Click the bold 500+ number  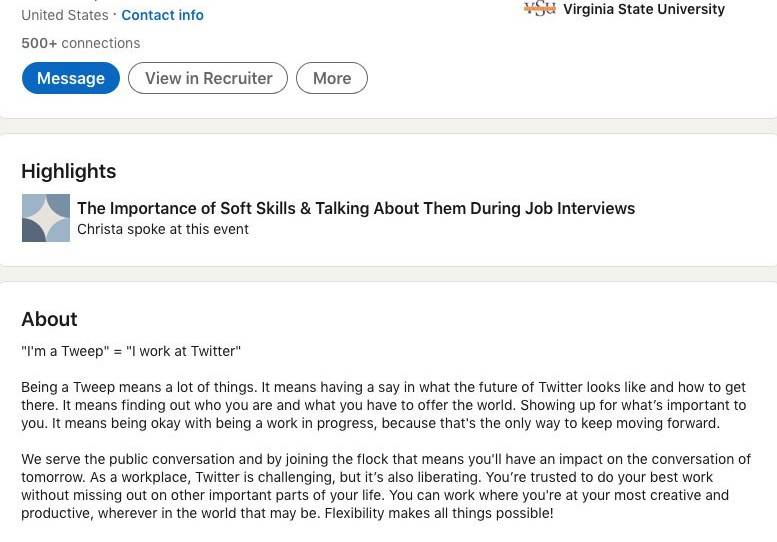(39, 43)
